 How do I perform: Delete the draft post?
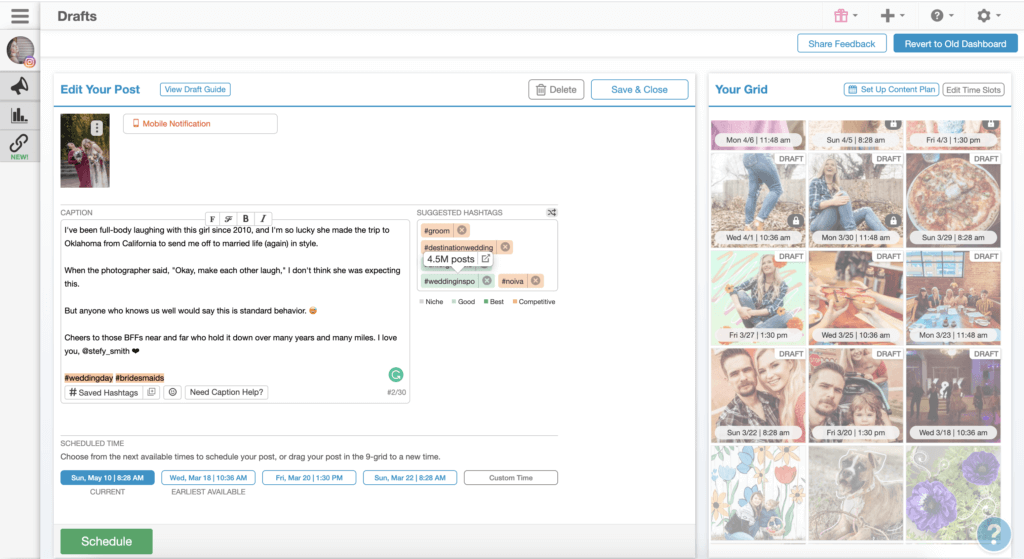[556, 89]
